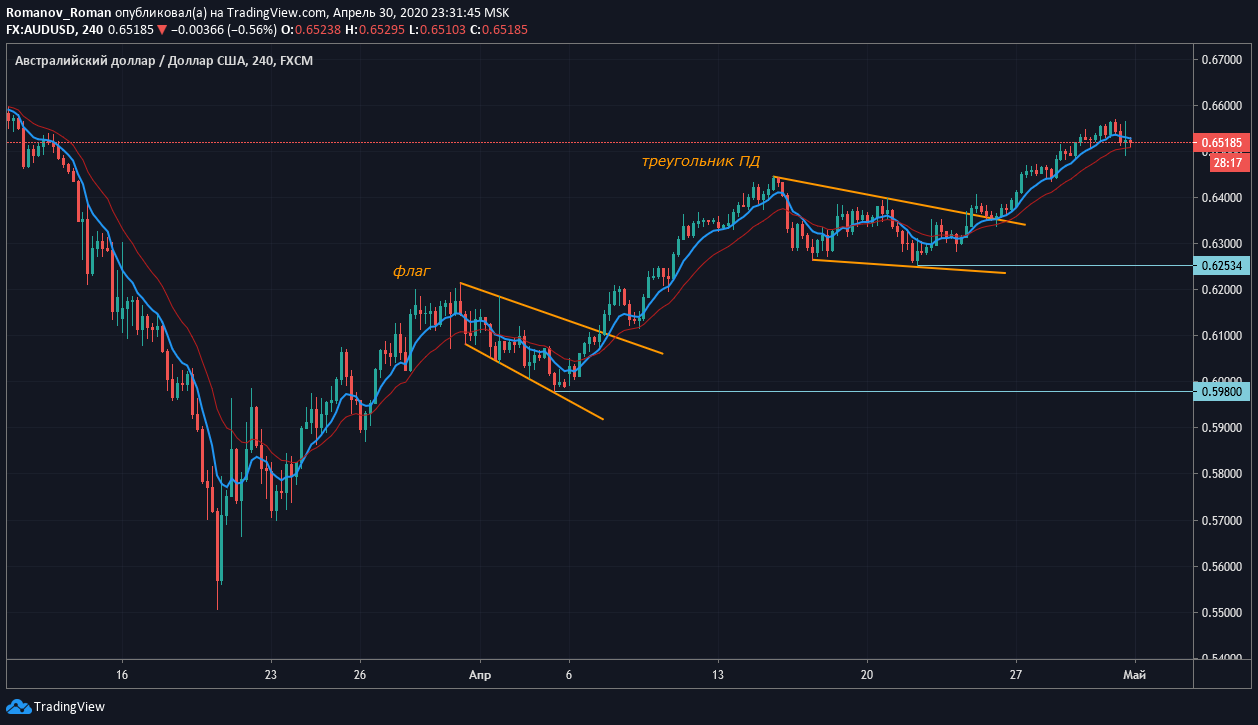Viewport: 1258px width, 725px height.
Task: Select the 'Апр' month marker on time axis
Action: (480, 675)
